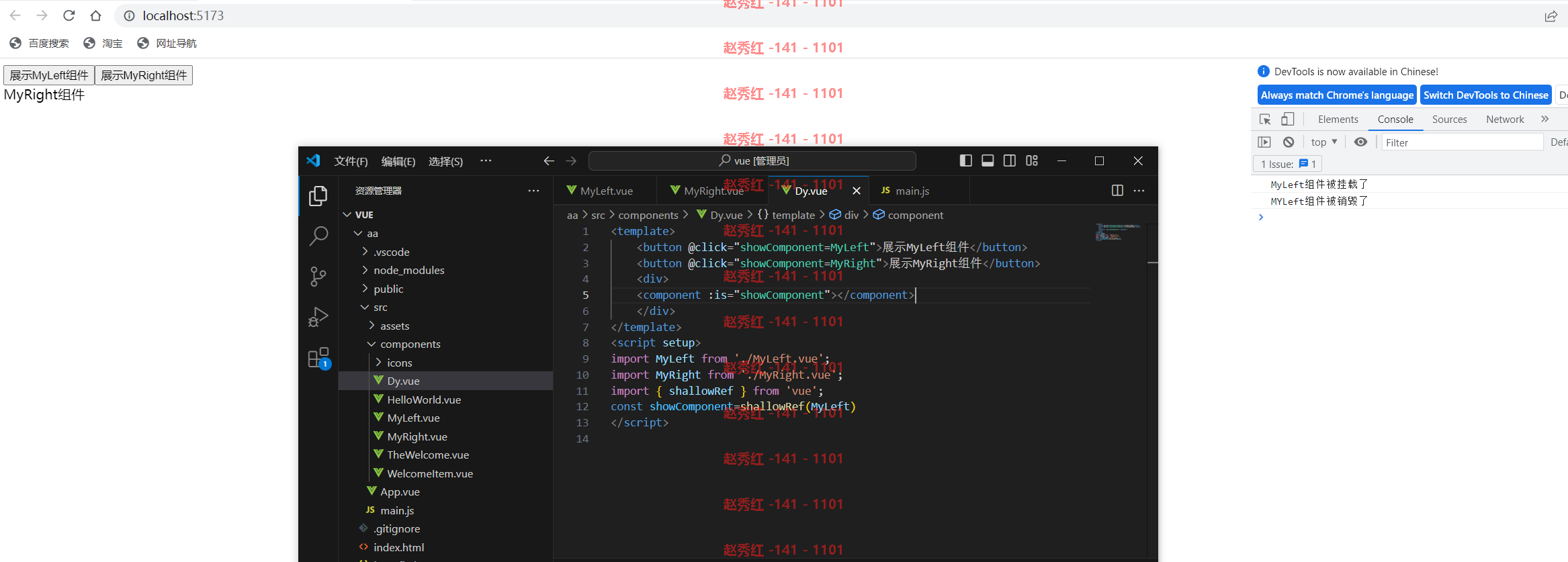Open the Explorer panel more actions ellipsis
The height and width of the screenshot is (562, 1568).
point(533,191)
